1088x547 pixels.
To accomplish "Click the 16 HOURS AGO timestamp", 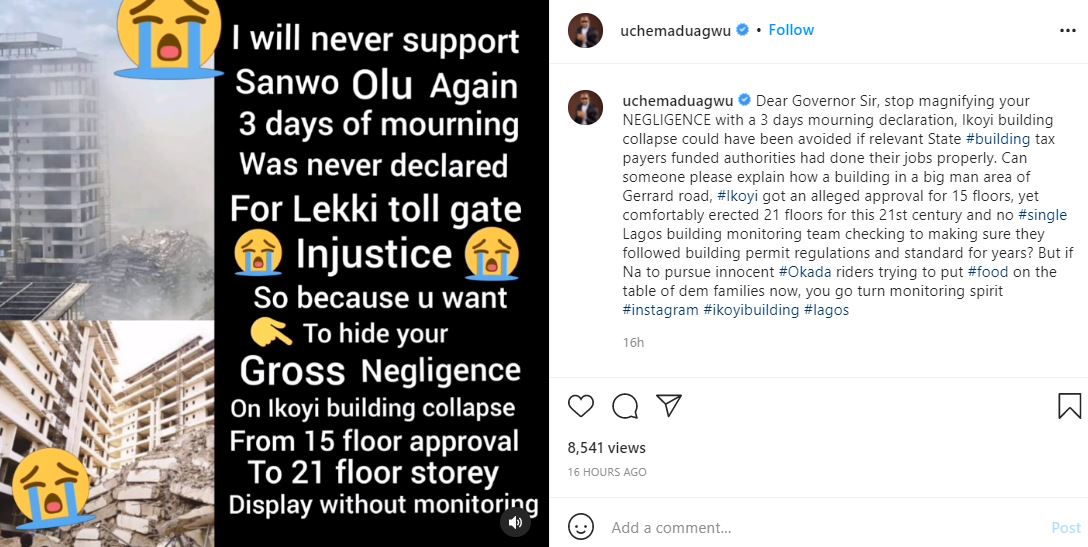I will [x=607, y=472].
